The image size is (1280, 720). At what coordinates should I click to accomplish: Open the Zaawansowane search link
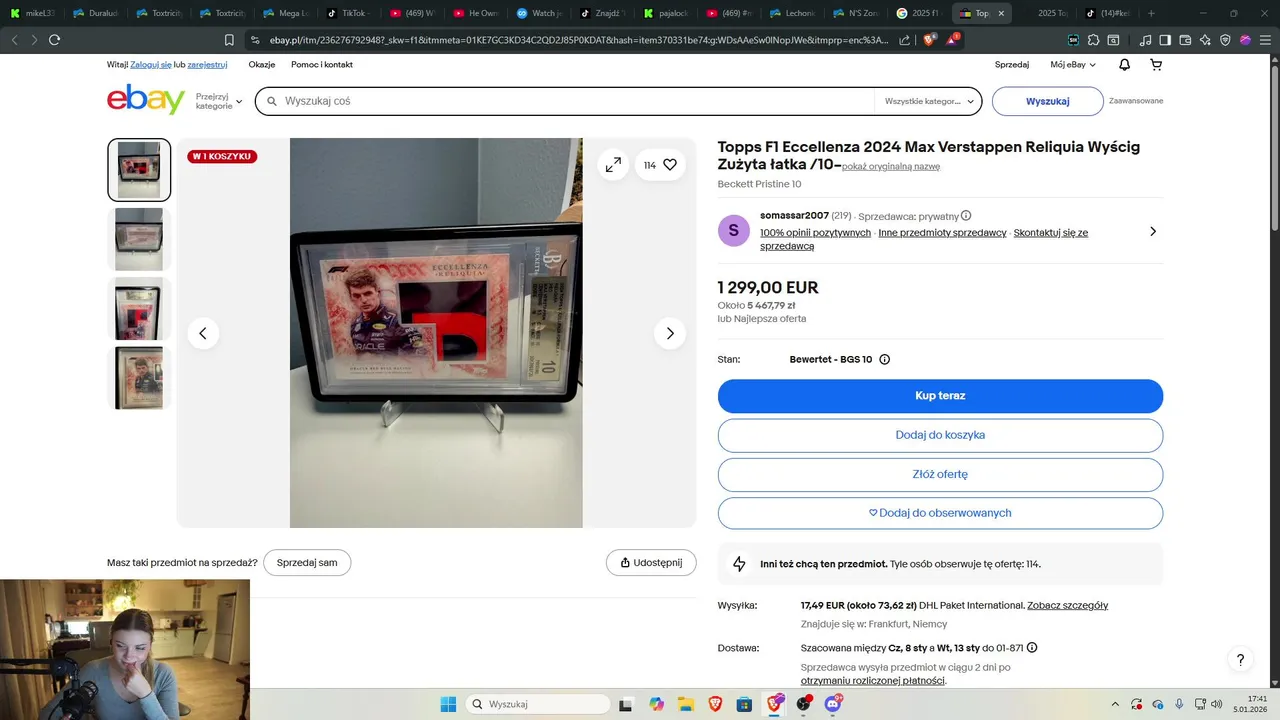click(1136, 101)
